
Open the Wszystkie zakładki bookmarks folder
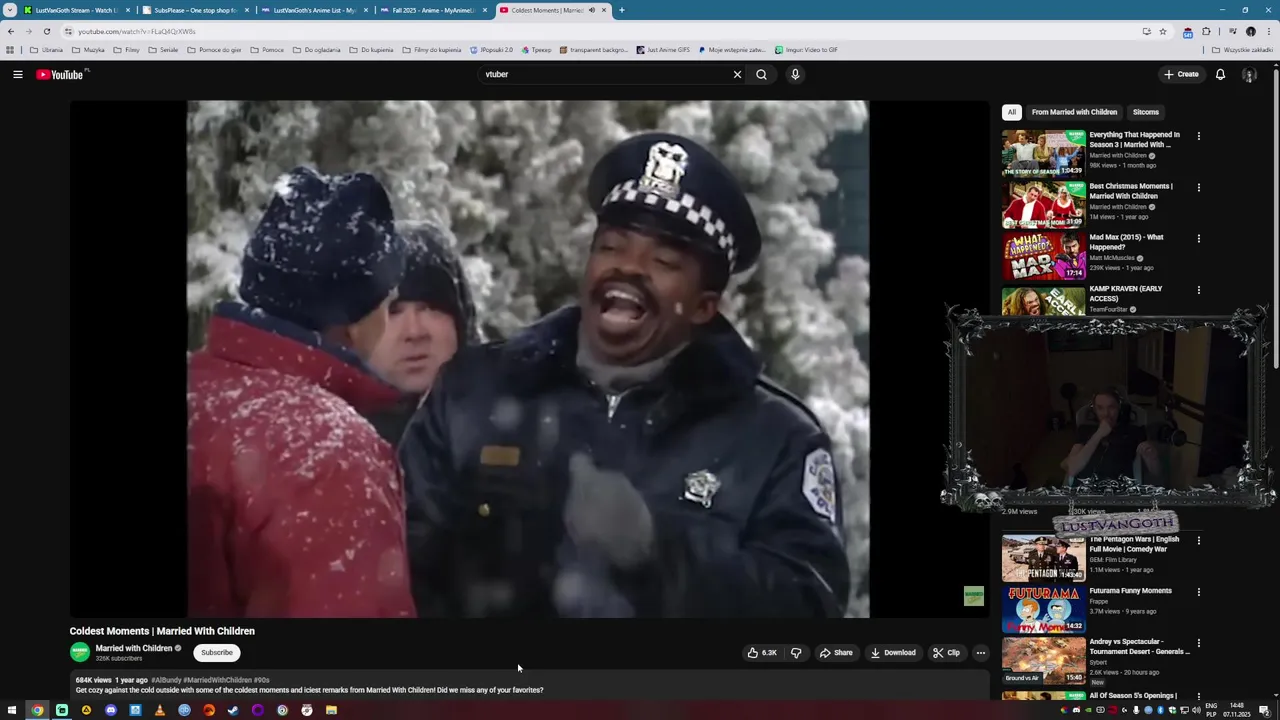click(x=1242, y=49)
